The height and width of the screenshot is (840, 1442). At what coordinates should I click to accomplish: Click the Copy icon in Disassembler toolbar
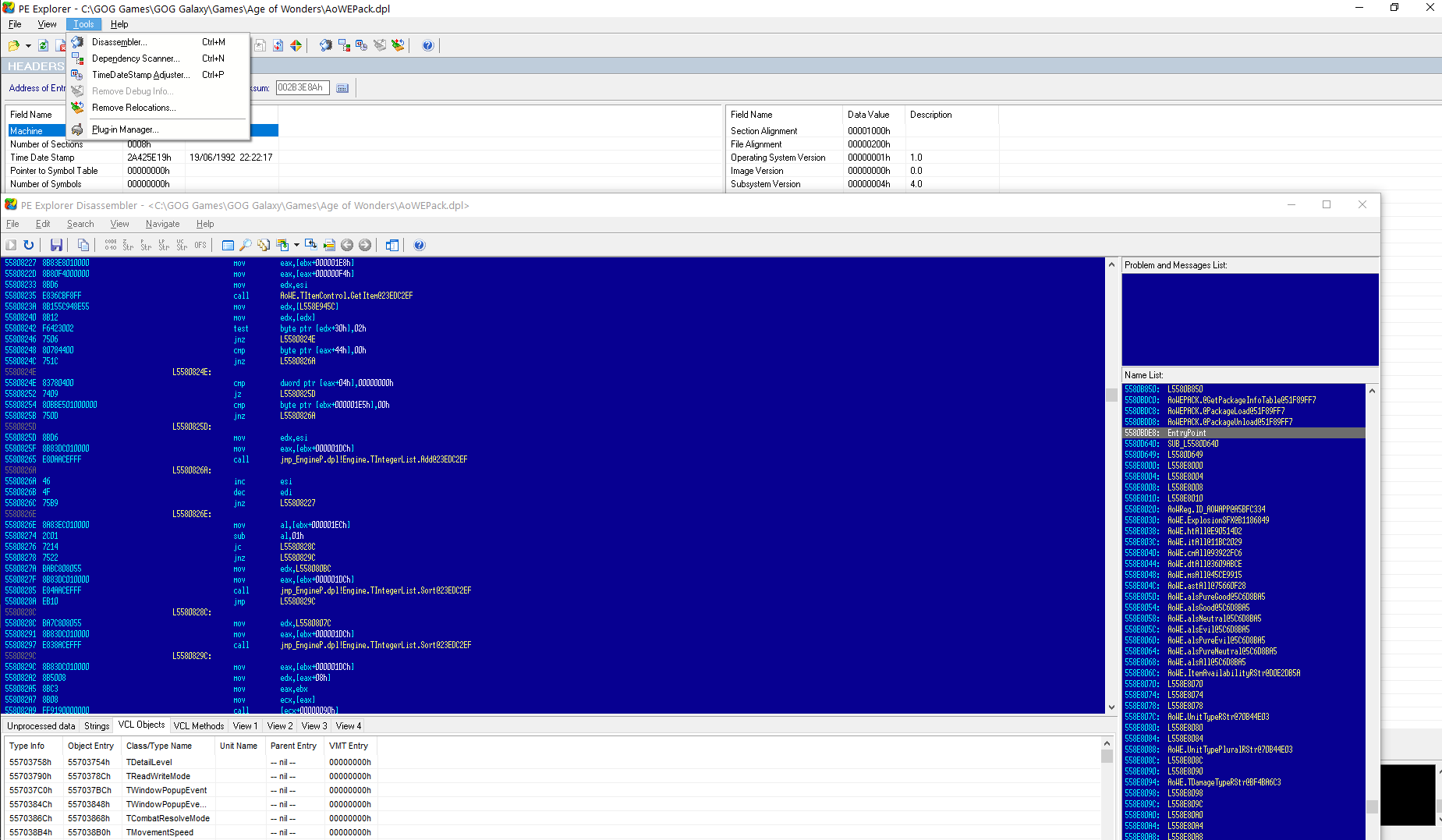[x=83, y=245]
